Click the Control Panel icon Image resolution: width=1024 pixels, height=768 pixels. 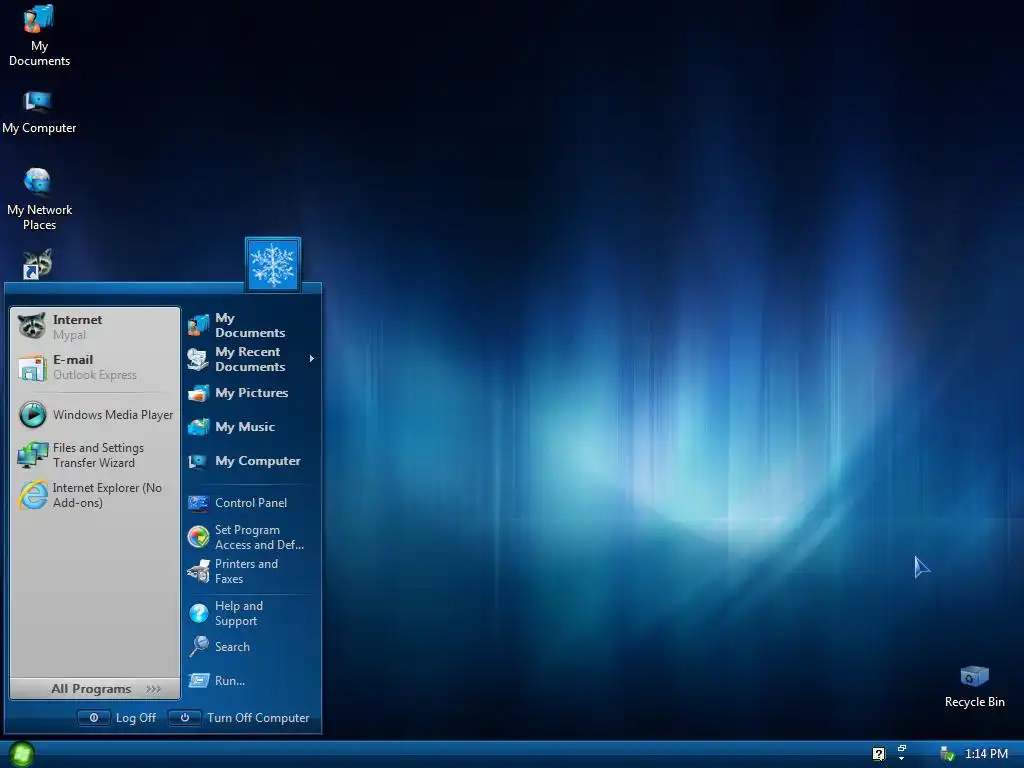(198, 503)
